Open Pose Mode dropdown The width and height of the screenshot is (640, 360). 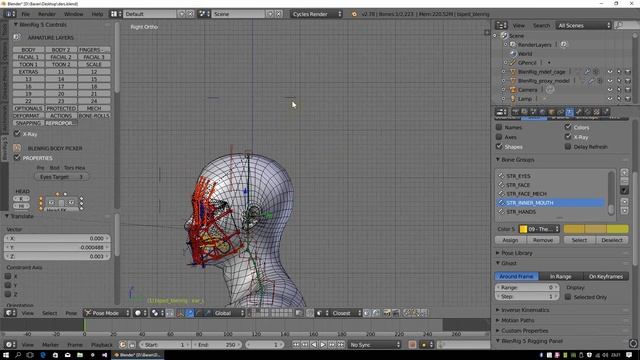click(107, 313)
